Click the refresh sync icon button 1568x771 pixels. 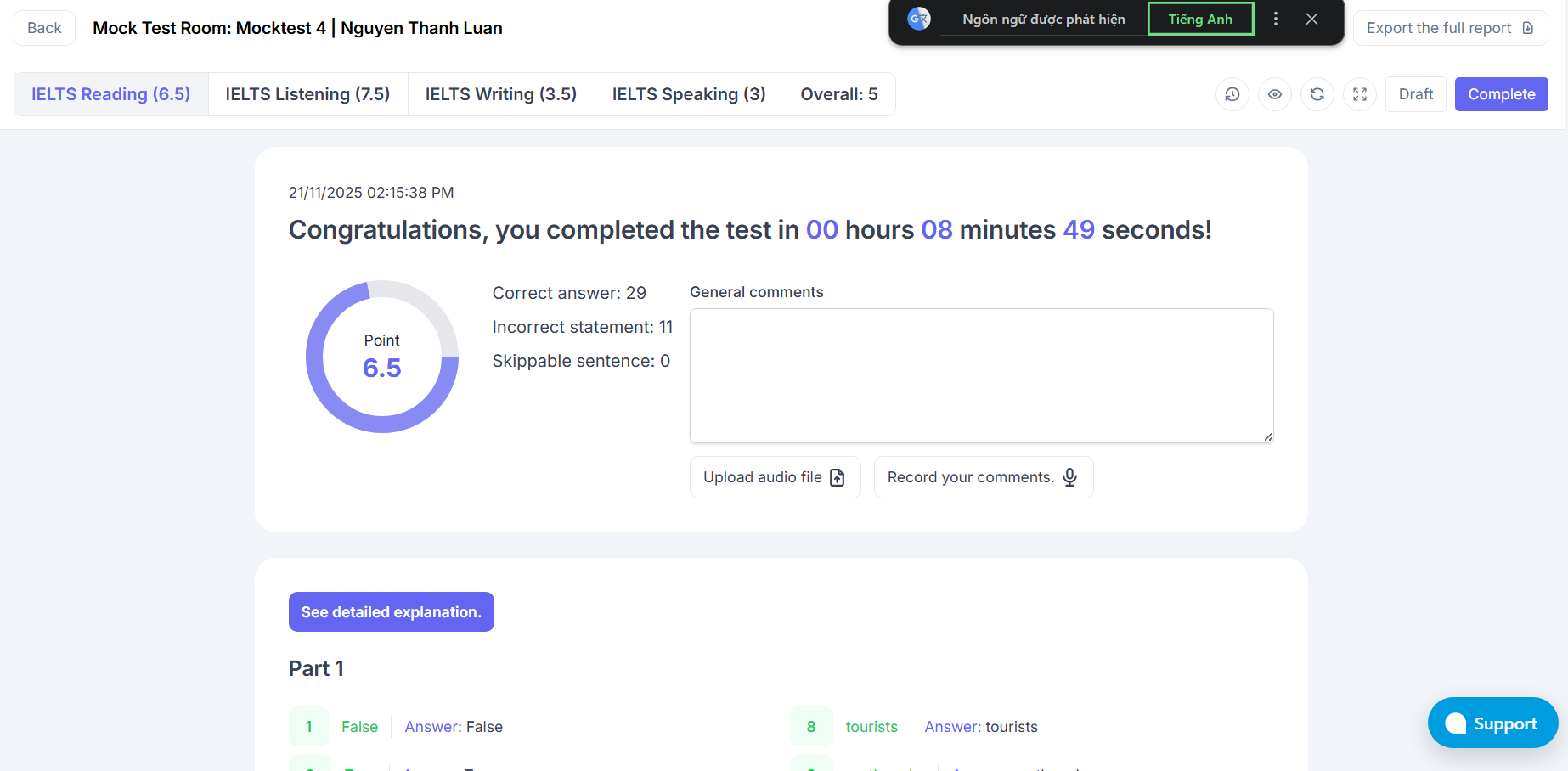[1317, 94]
